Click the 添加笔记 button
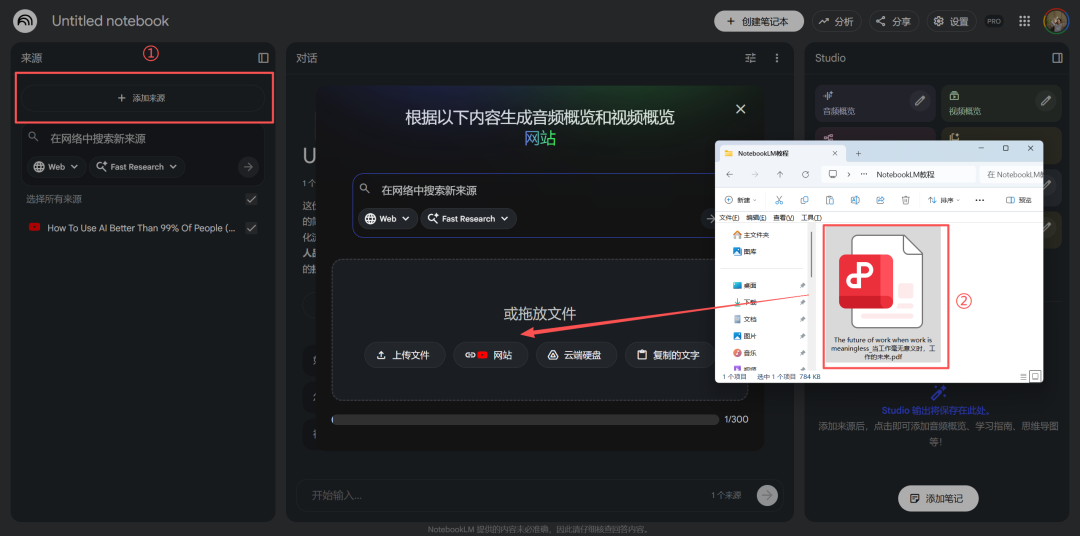The image size is (1080, 536). (x=938, y=498)
